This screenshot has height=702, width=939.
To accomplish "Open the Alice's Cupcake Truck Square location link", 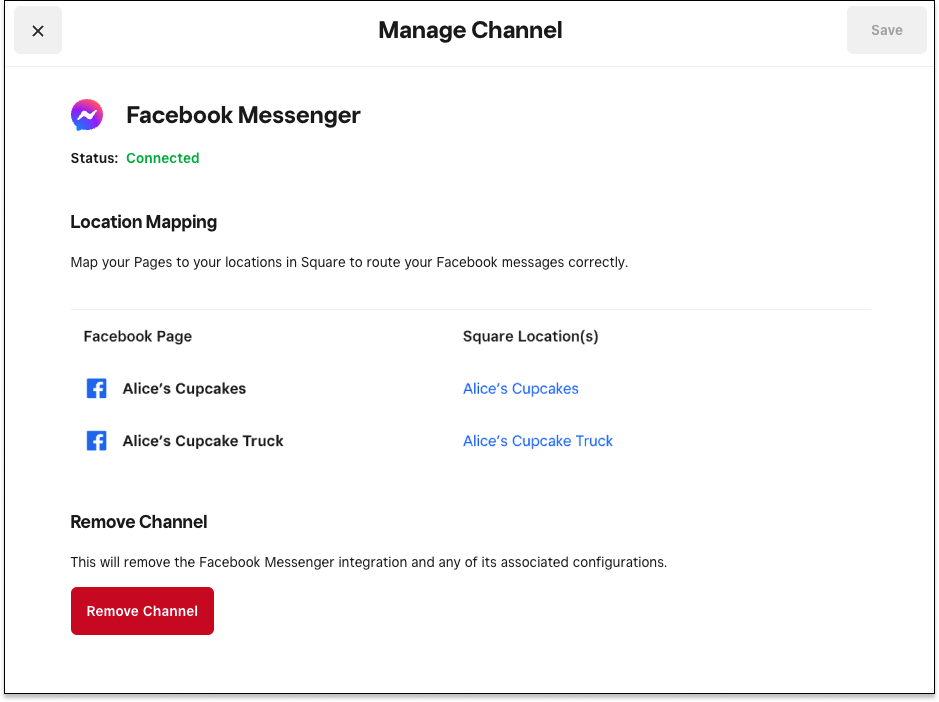I will point(538,441).
